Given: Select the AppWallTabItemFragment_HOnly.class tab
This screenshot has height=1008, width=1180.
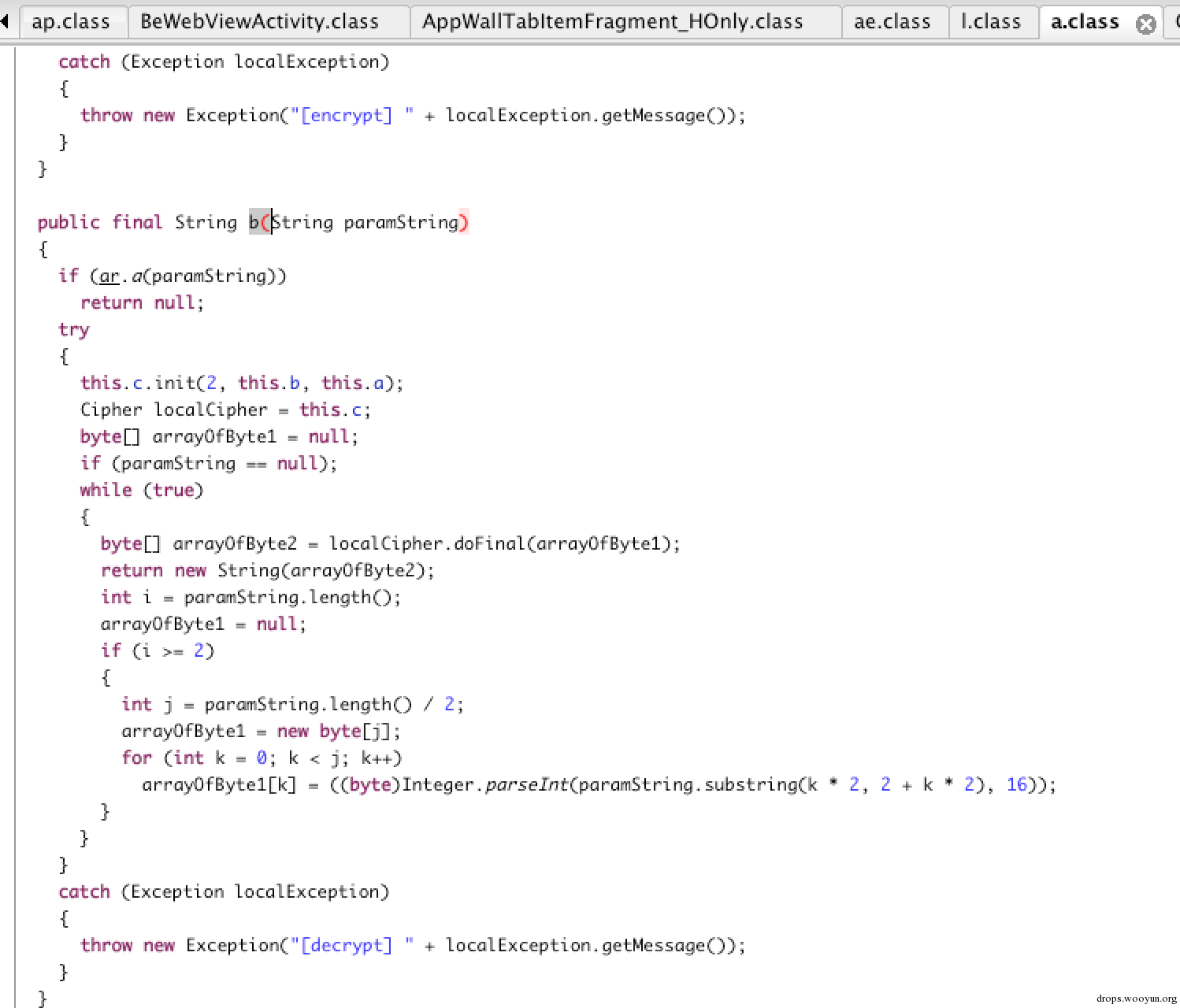Looking at the screenshot, I should [x=613, y=21].
